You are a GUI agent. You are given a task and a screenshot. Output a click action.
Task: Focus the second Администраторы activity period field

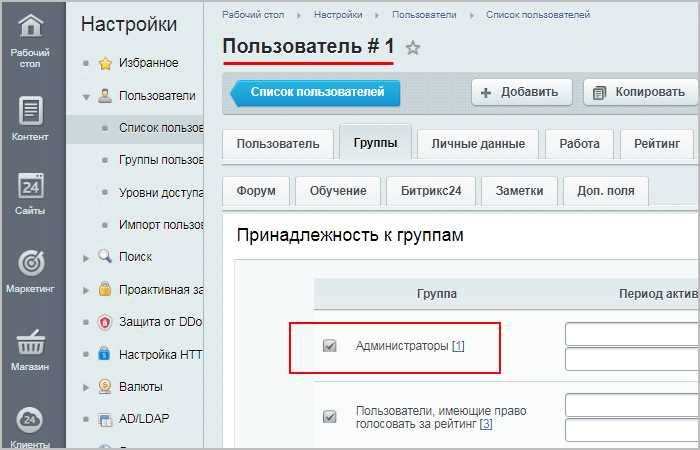(632, 359)
